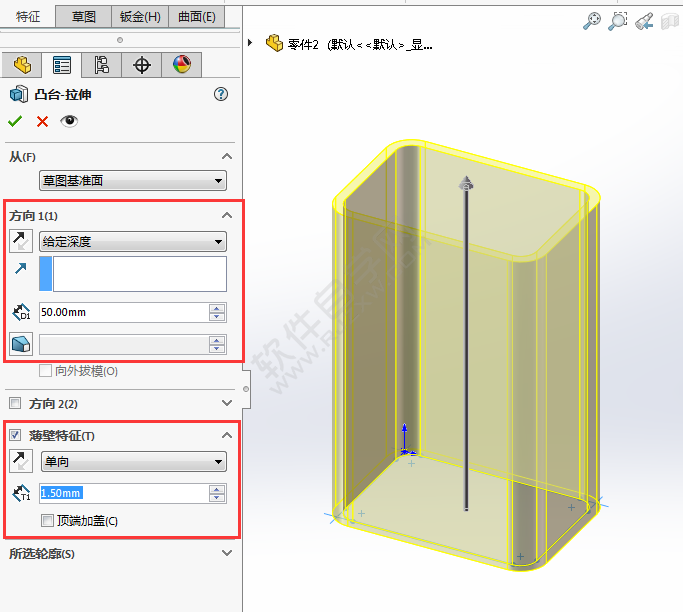The width and height of the screenshot is (683, 612).
Task: Toggle the detailed preview eye icon
Action: (69, 121)
